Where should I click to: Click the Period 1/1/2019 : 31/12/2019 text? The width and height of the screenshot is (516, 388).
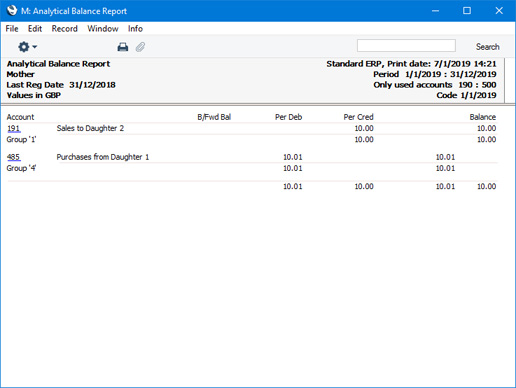point(435,74)
